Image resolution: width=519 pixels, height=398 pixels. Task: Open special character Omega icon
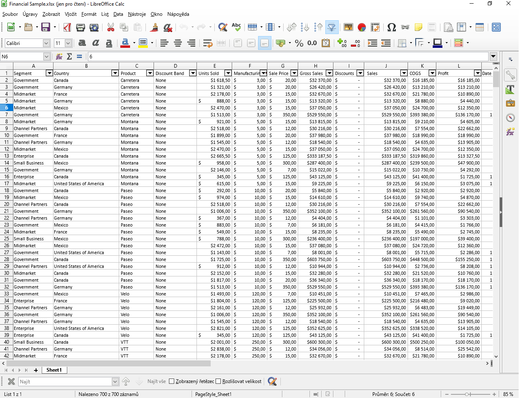tap(391, 27)
